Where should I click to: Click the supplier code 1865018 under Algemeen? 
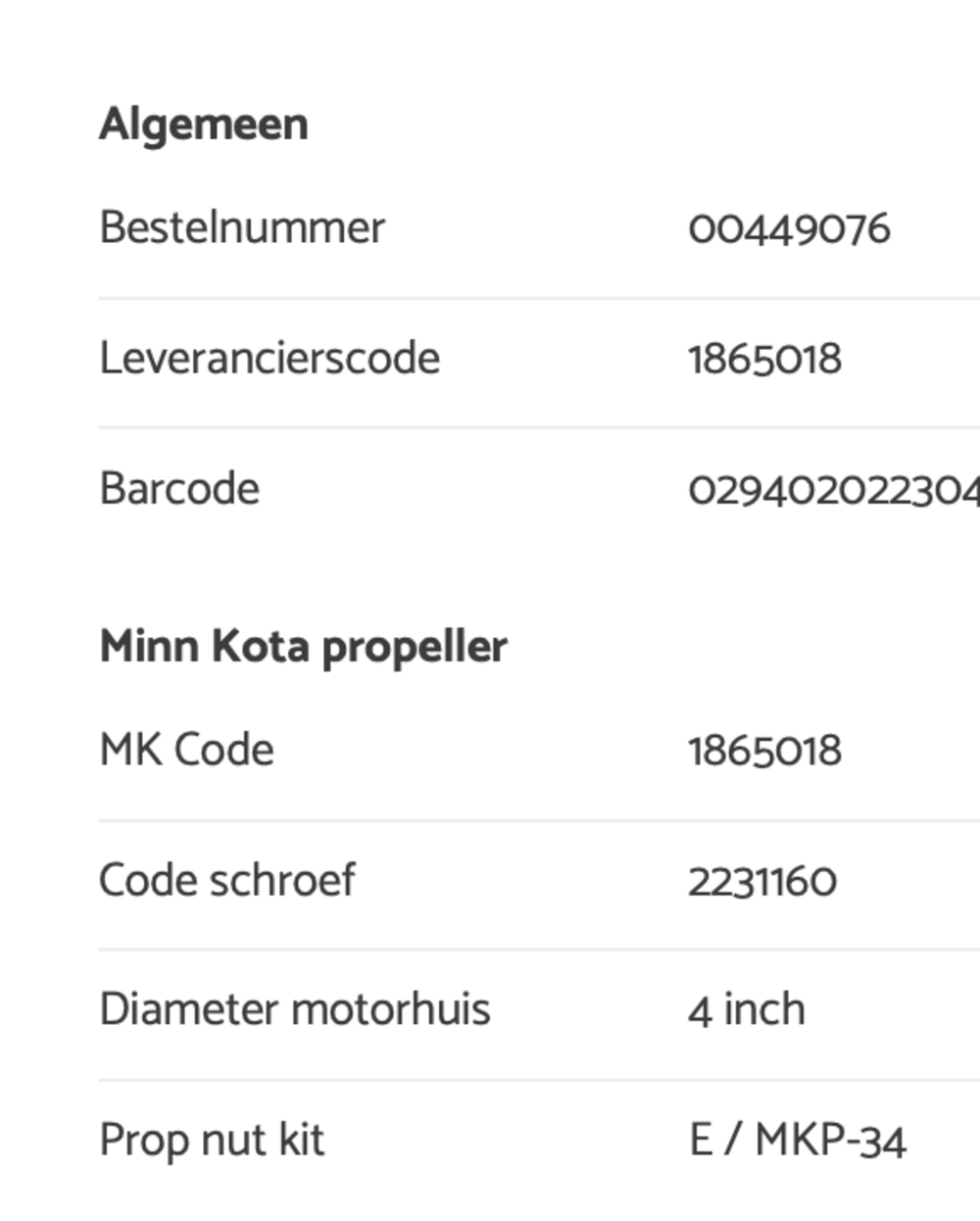coord(764,360)
